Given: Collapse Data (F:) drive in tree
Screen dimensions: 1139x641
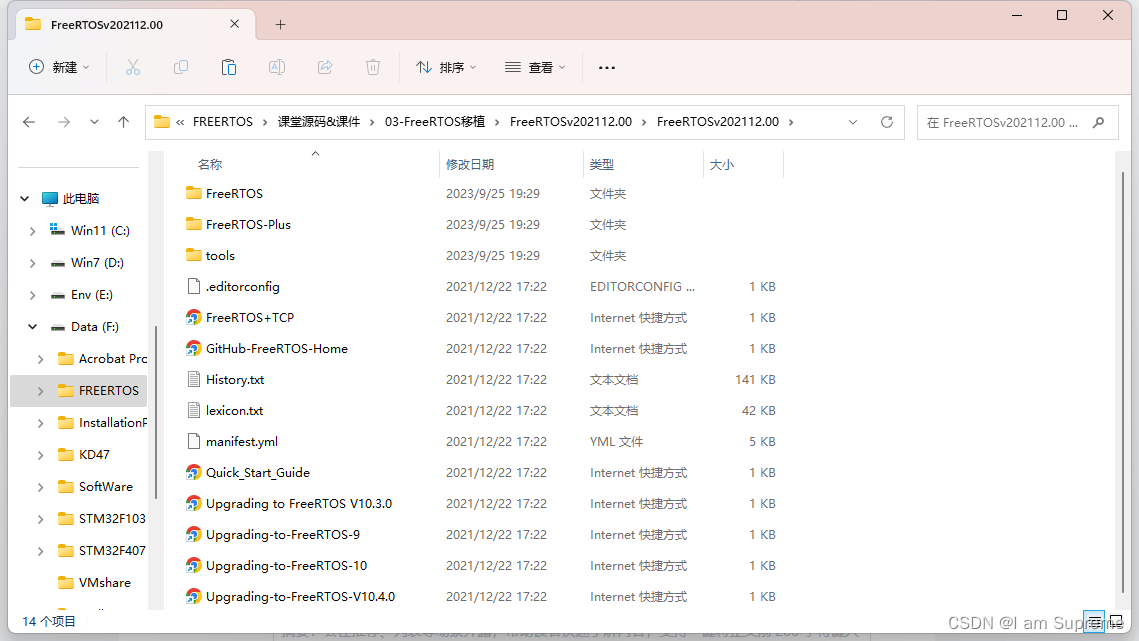Looking at the screenshot, I should click(32, 327).
